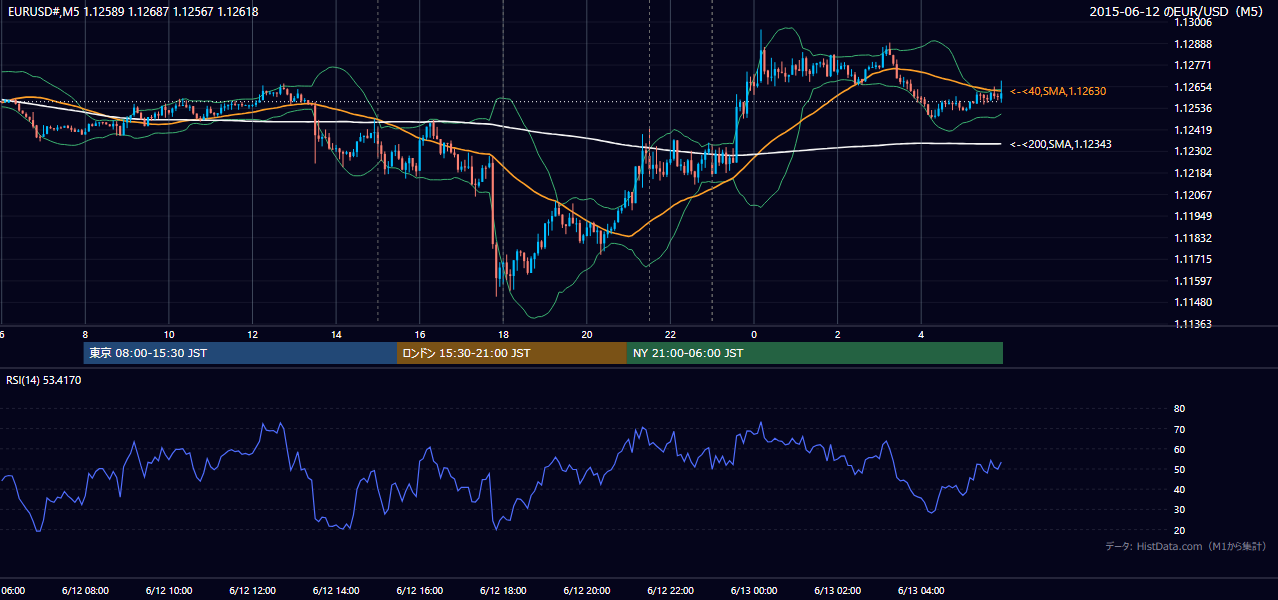Viewport: 1278px width, 600px height.
Task: Click the 6/12 08:00 bottom time label
Action: pyautogui.click(x=85, y=590)
